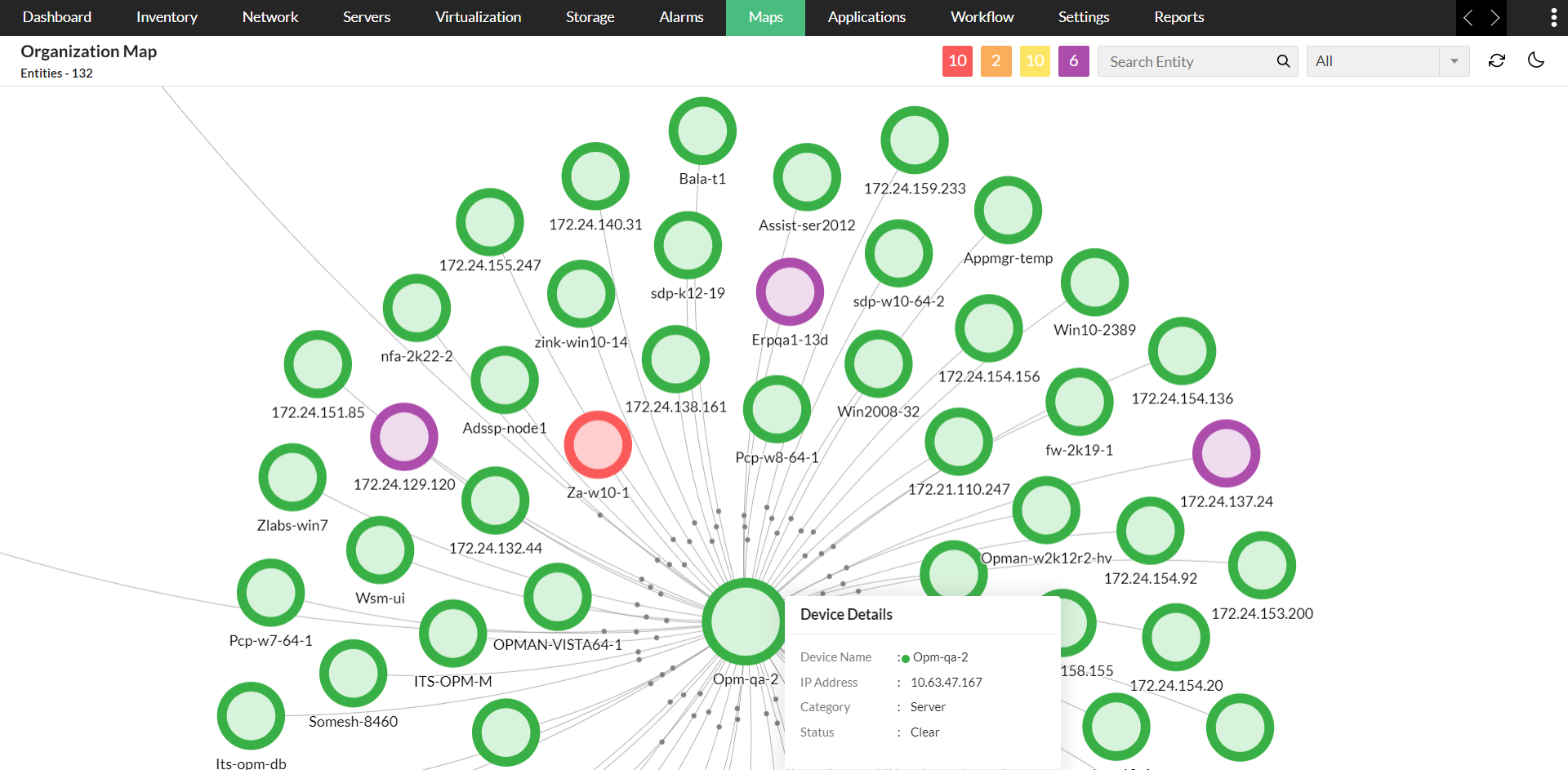Screen dimensions: 1568x770
Task: Refresh the organization map view
Action: 1497,60
